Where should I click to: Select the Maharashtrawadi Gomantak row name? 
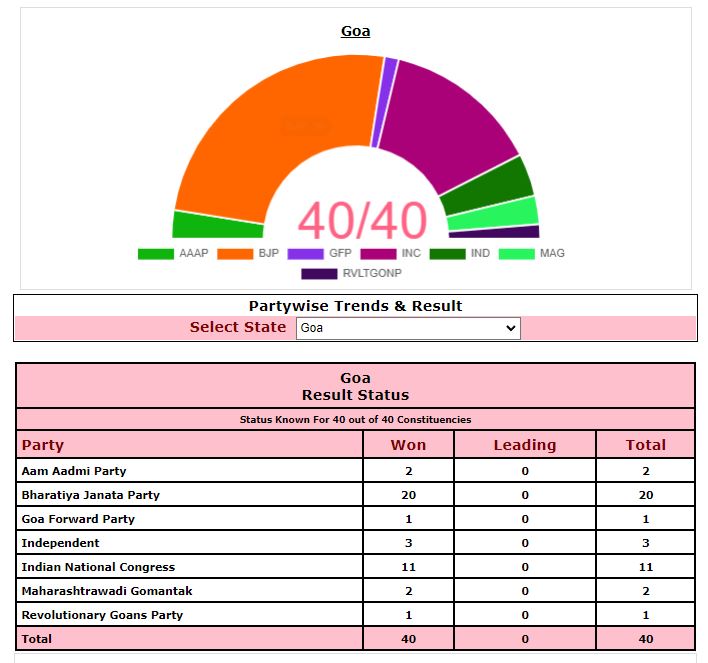[107, 591]
